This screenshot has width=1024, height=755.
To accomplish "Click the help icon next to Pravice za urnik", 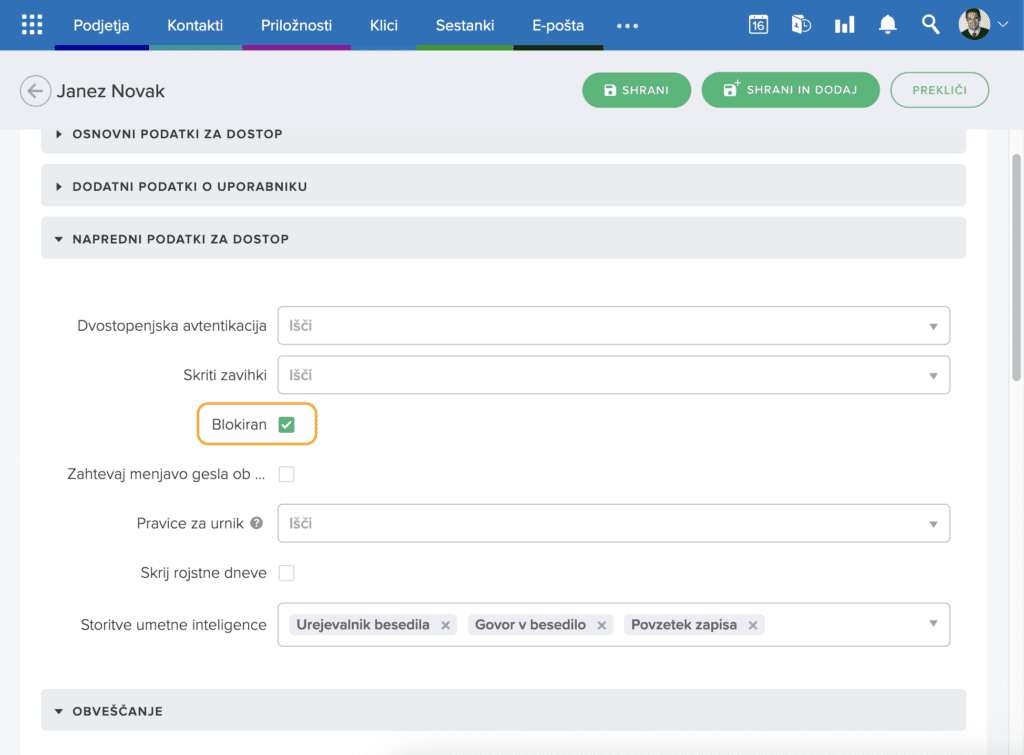I will (x=257, y=523).
